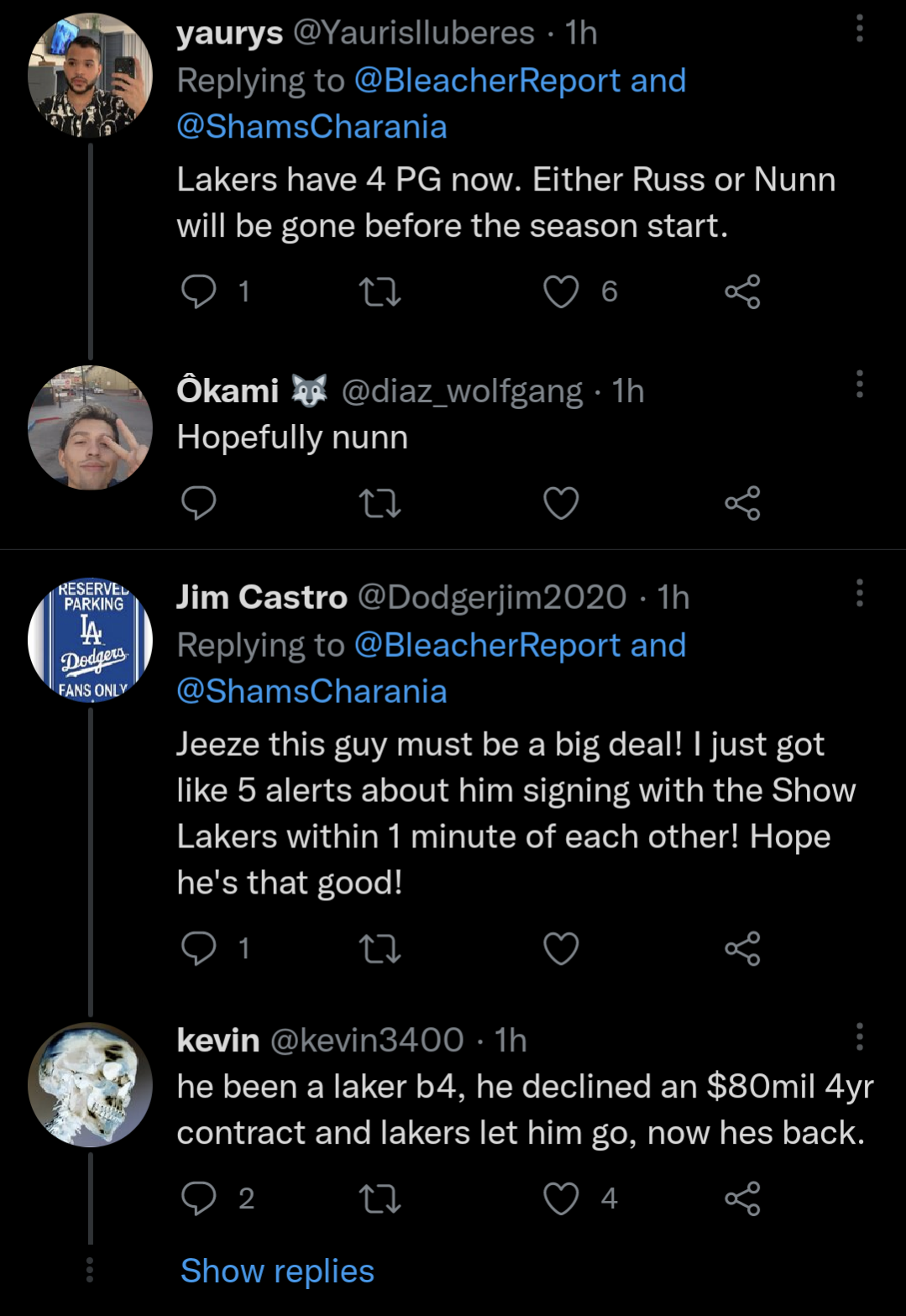The width and height of the screenshot is (906, 1316).
Task: Share kevin's tweet
Action: [x=742, y=1198]
